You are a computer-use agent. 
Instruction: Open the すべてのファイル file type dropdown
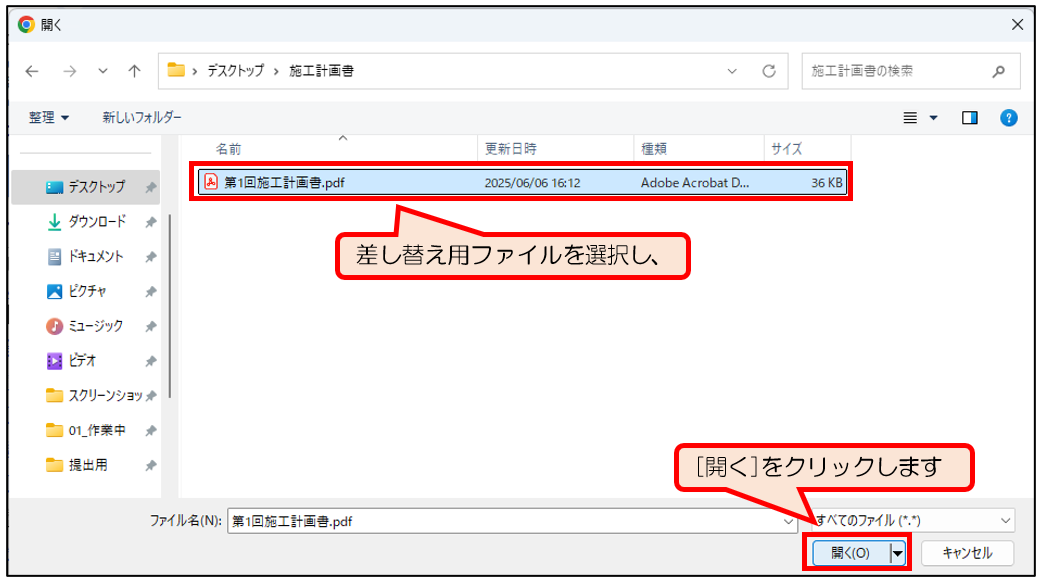point(912,521)
